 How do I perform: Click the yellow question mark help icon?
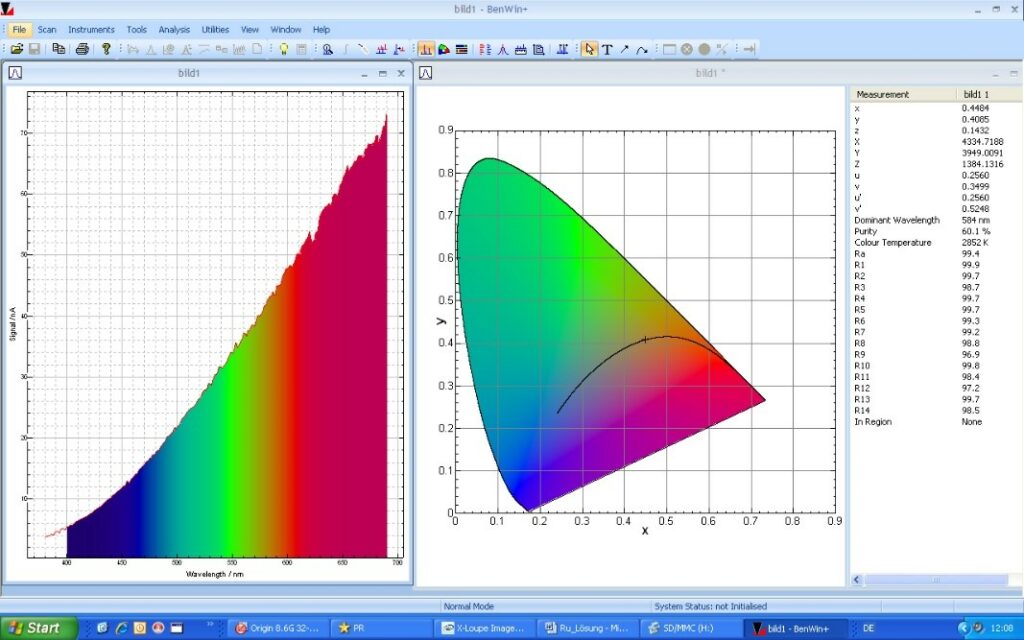(x=106, y=49)
